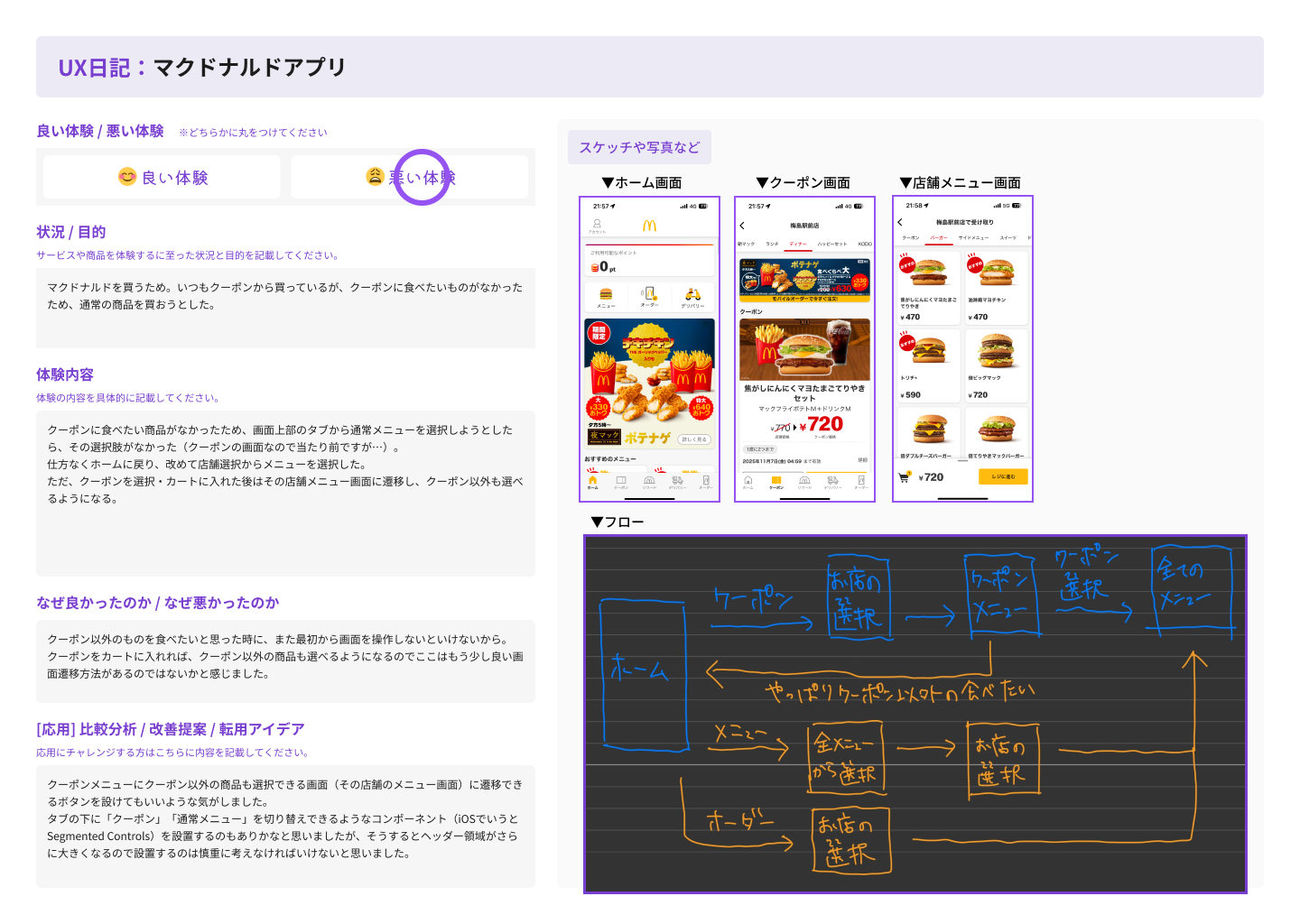This screenshot has width=1300, height=924.
Task: Select the オーダー icon at bottom right of home screen
Action: pos(706,480)
